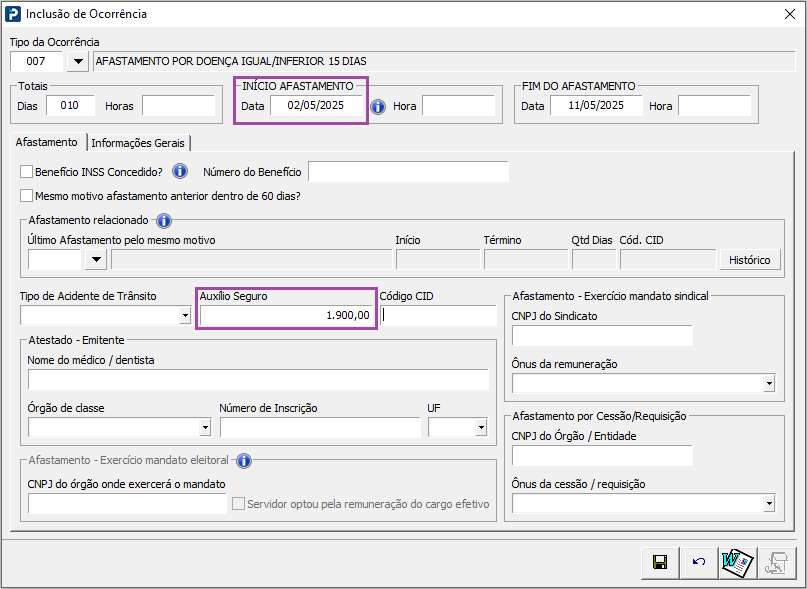
Task: Open Tipo de Acidente de Trânsito dropdown
Action: pyautogui.click(x=185, y=316)
